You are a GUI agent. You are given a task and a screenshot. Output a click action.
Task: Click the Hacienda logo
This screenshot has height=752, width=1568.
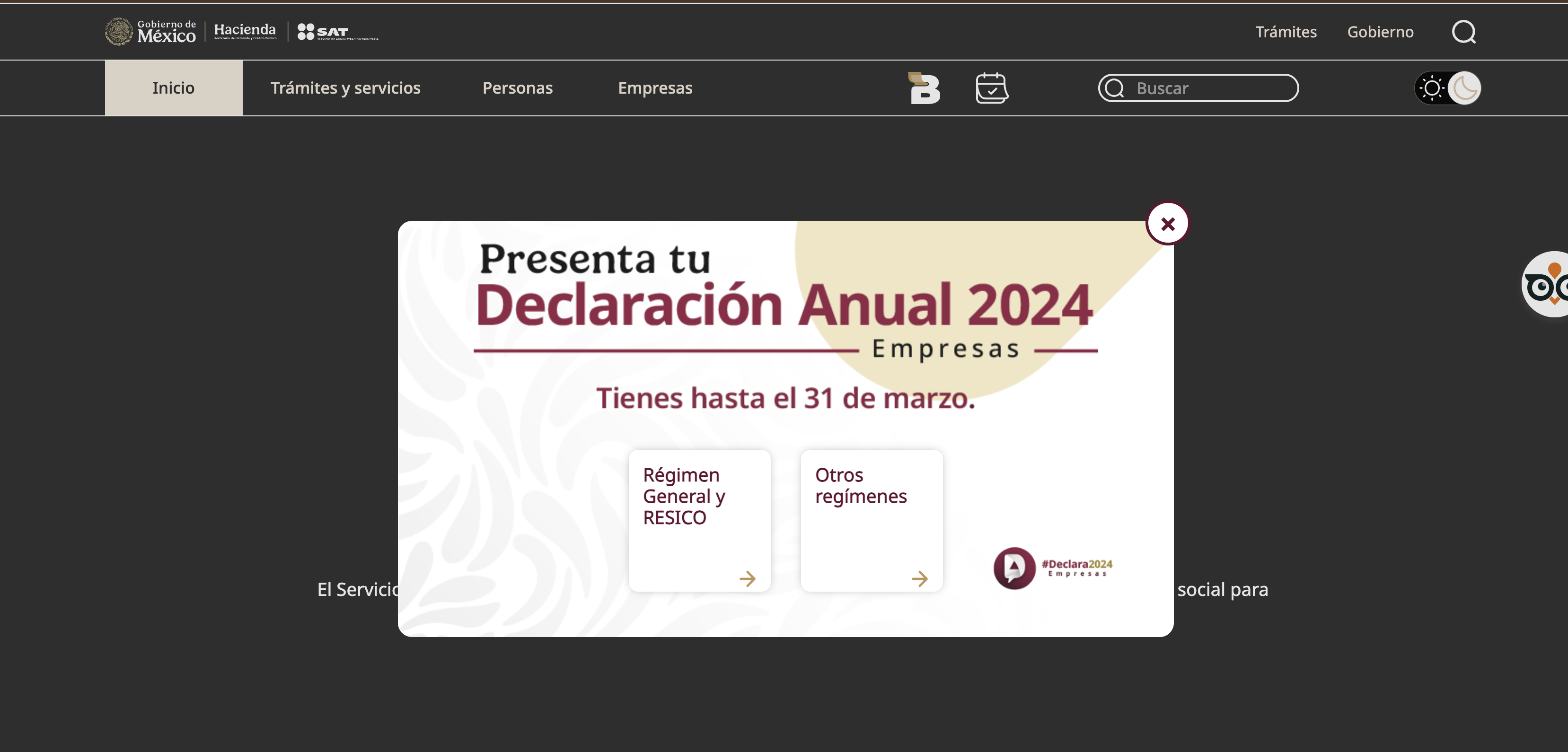(x=245, y=32)
